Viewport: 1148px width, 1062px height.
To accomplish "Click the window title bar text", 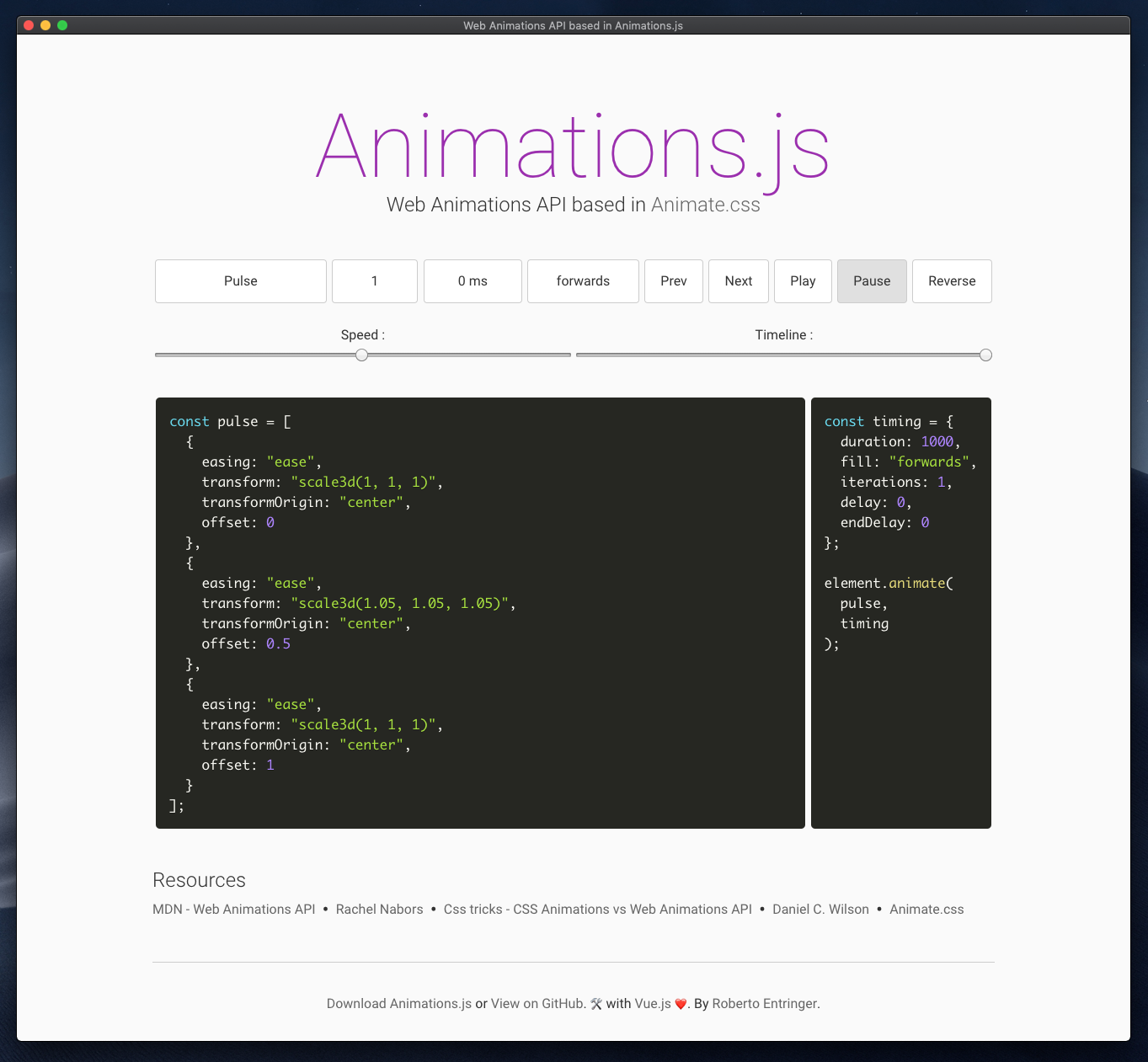I will (573, 26).
